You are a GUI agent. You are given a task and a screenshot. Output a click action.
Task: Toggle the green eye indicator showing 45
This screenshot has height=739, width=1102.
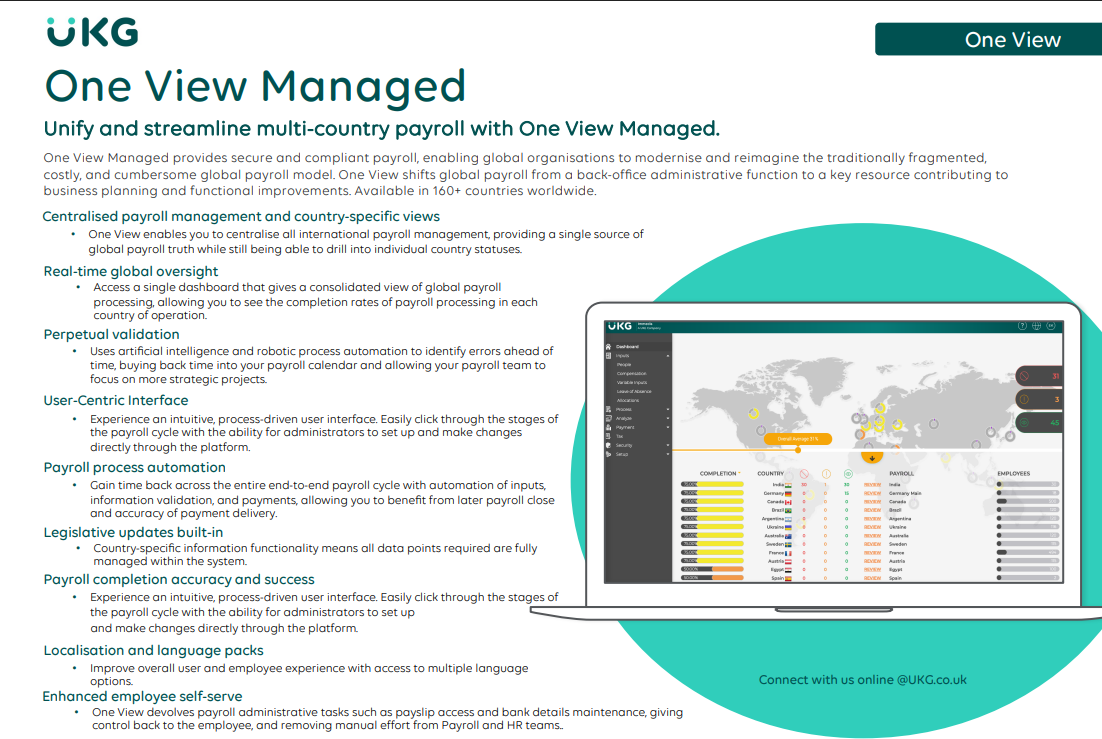coord(1039,422)
